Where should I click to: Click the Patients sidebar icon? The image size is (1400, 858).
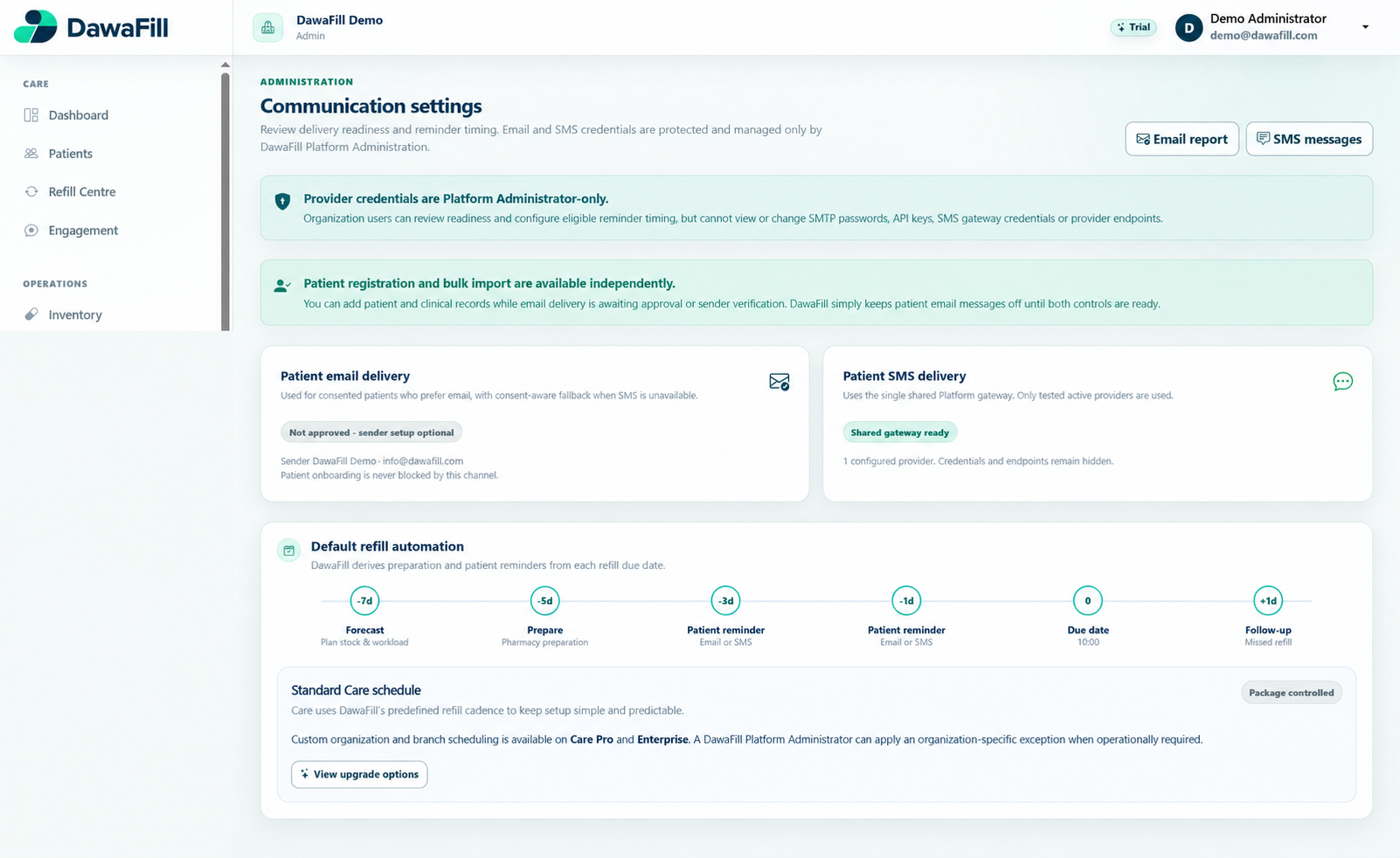31,154
